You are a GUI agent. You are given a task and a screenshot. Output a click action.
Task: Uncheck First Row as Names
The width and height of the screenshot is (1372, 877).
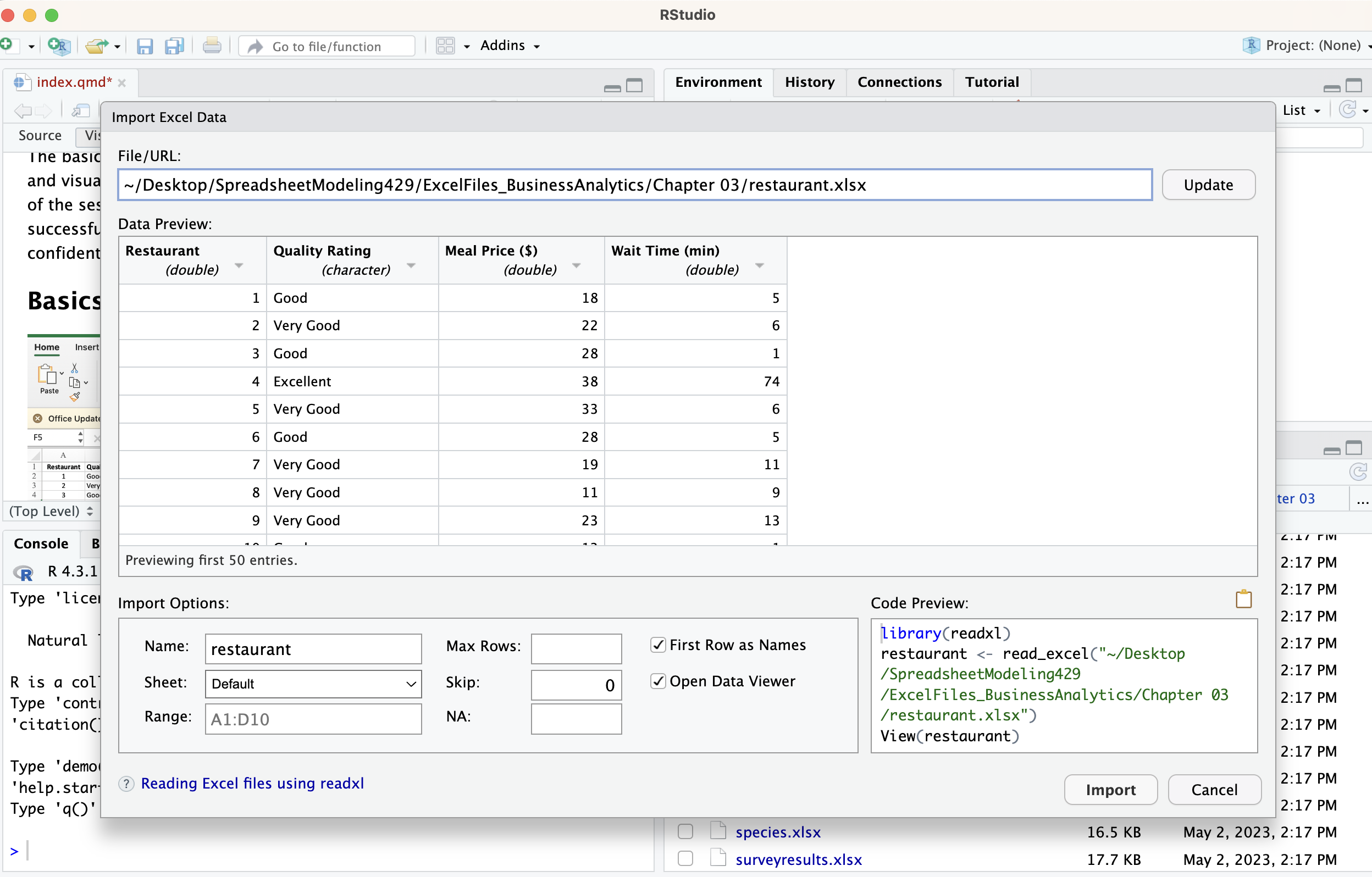(658, 645)
